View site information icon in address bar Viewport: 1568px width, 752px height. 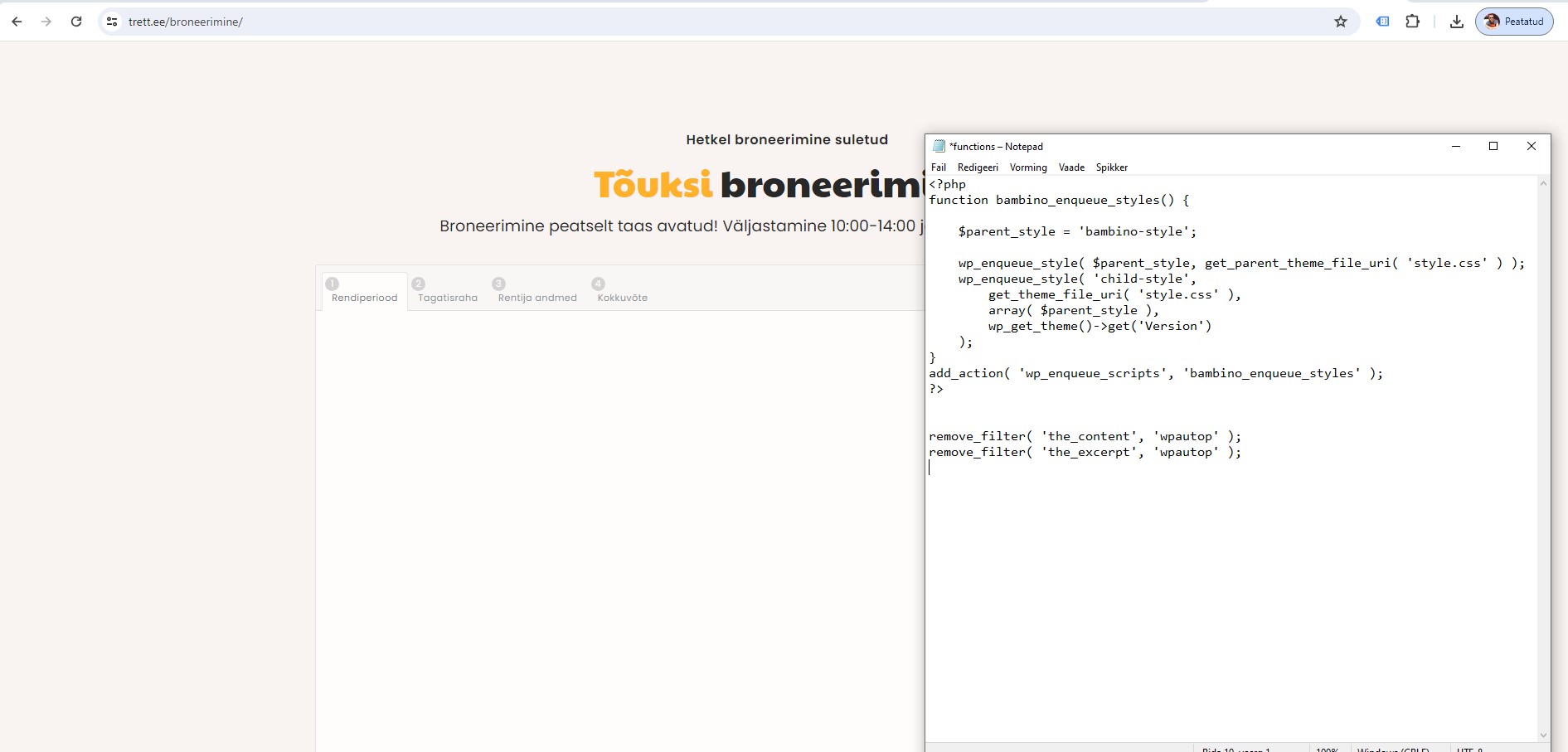[112, 22]
